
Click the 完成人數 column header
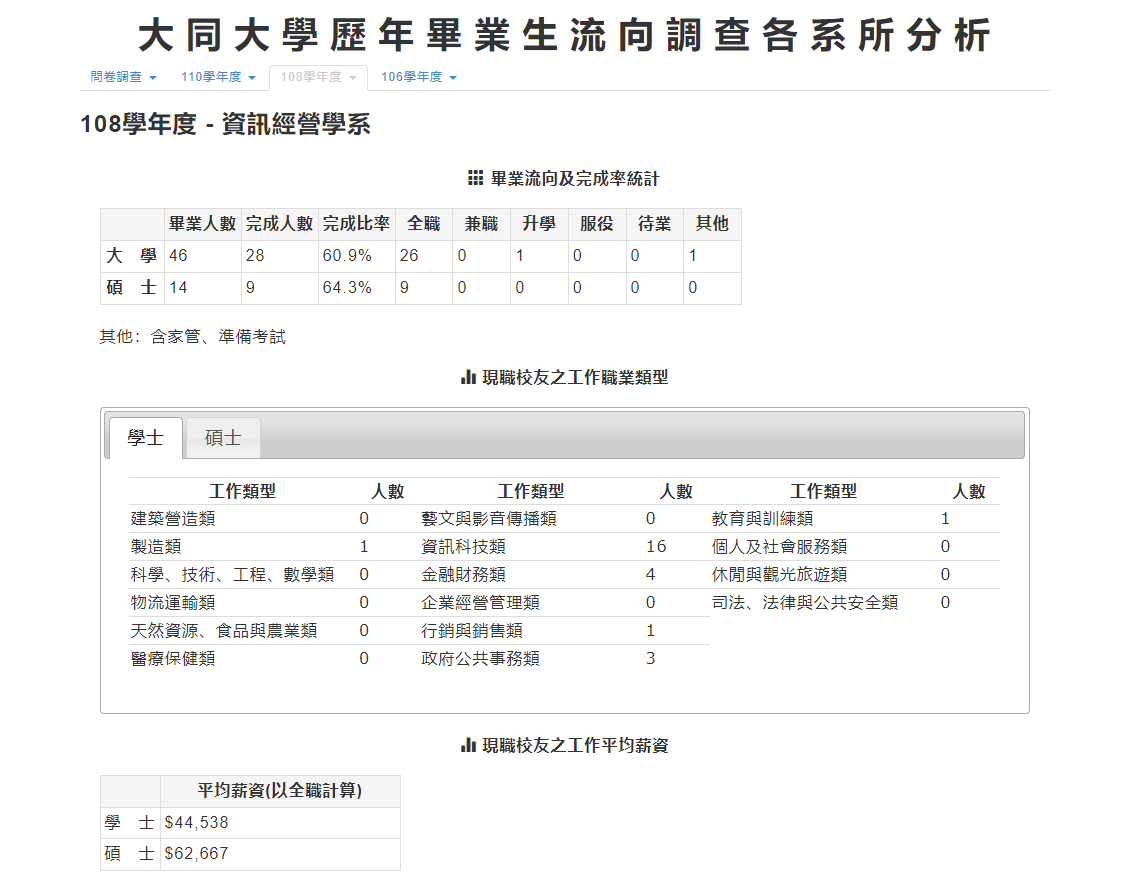click(x=279, y=224)
